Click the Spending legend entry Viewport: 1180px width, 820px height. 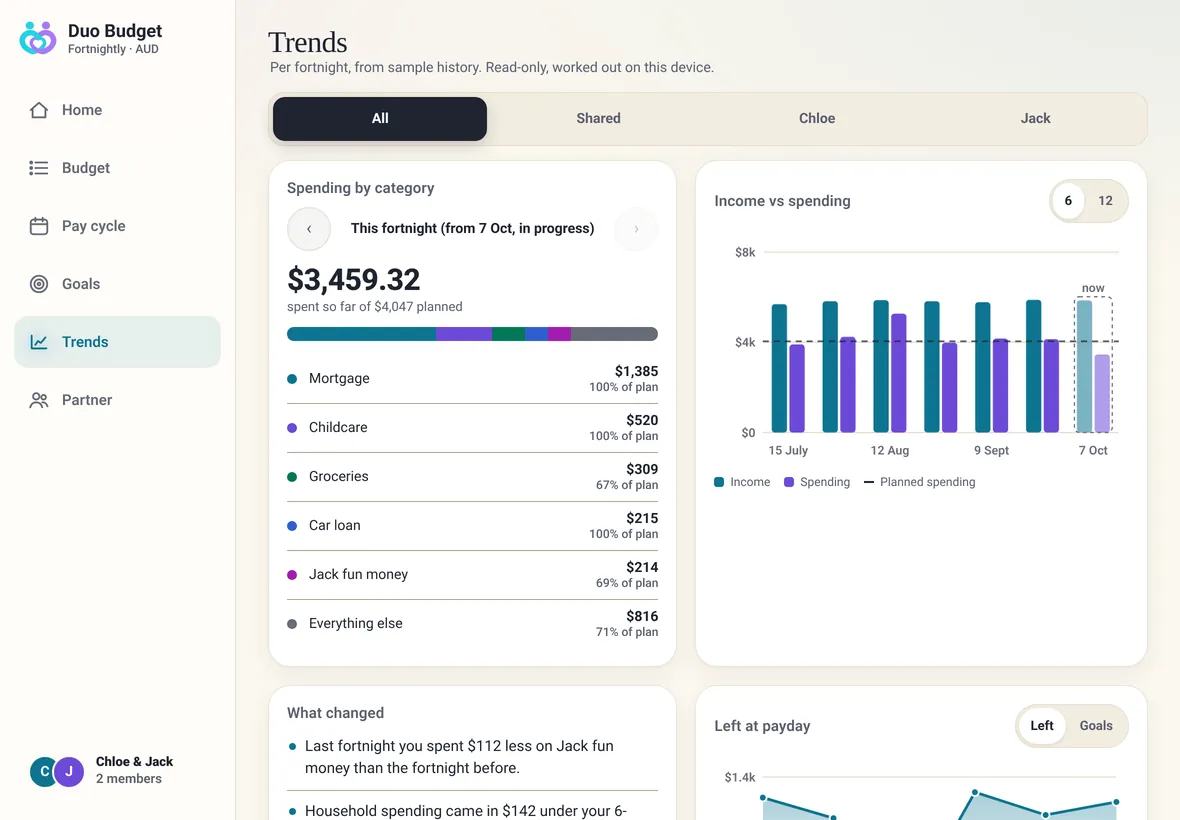click(817, 482)
